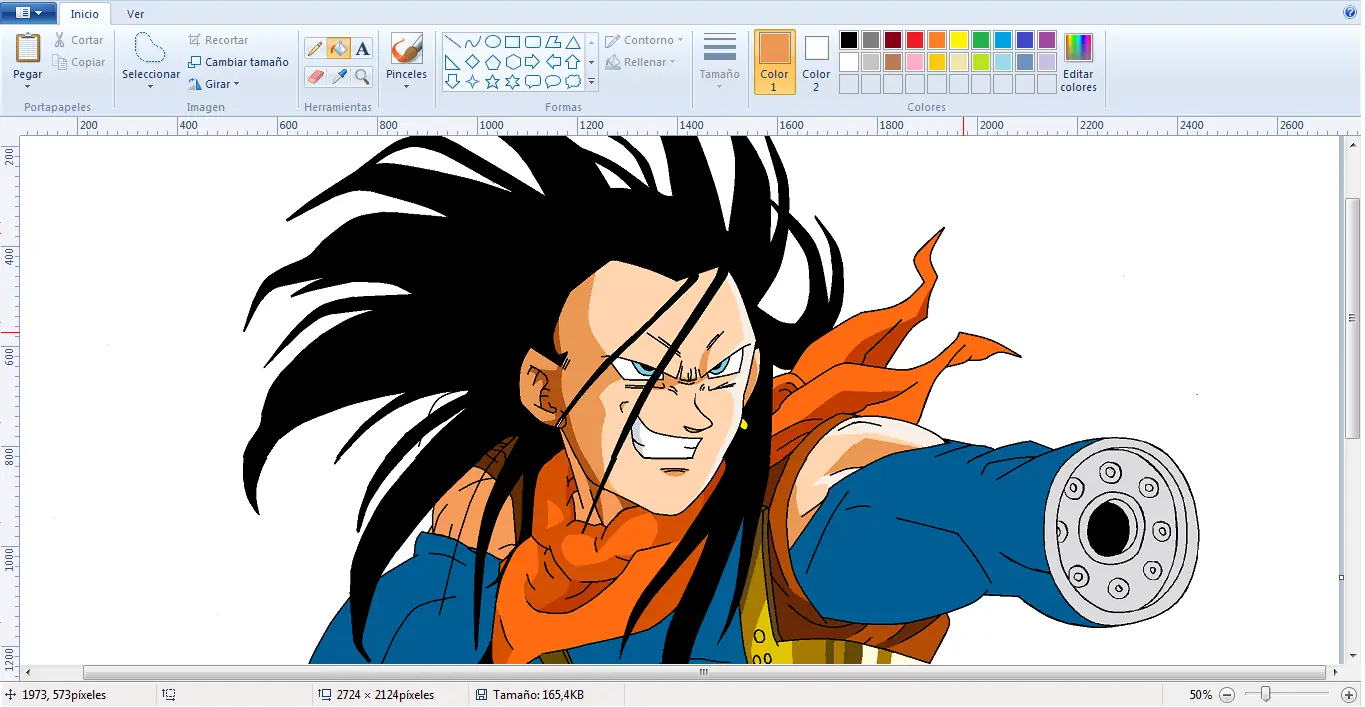Image resolution: width=1365 pixels, height=707 pixels.
Task: Choose the rounded rectangle shape
Action: click(x=533, y=42)
